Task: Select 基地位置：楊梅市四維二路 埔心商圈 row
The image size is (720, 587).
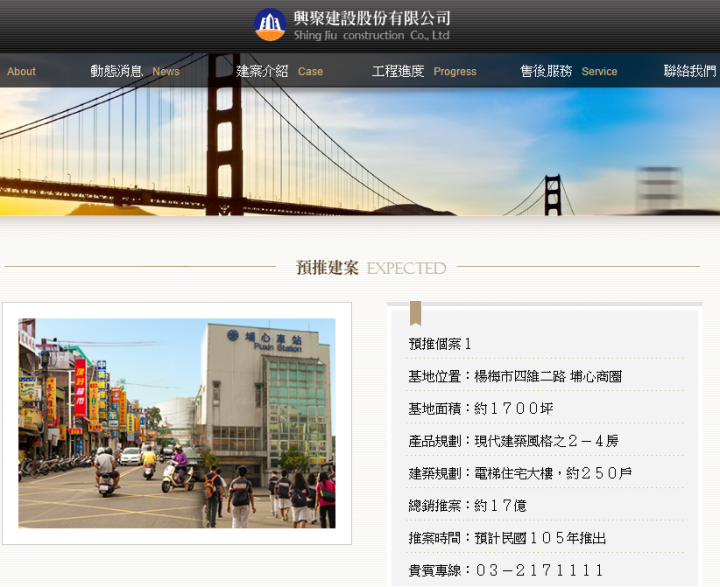Action: click(515, 377)
